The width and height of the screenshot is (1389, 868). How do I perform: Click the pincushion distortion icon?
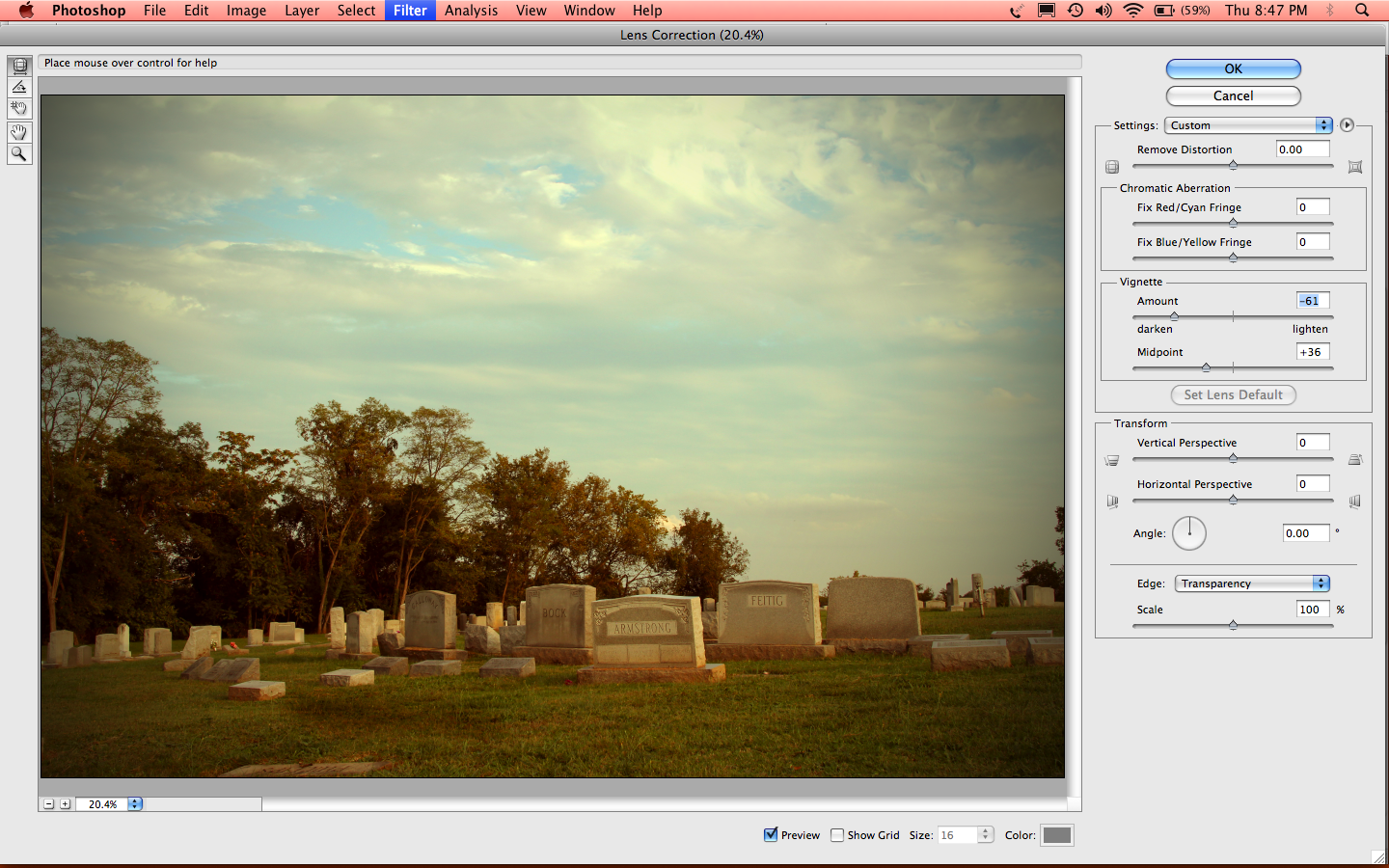(1355, 167)
